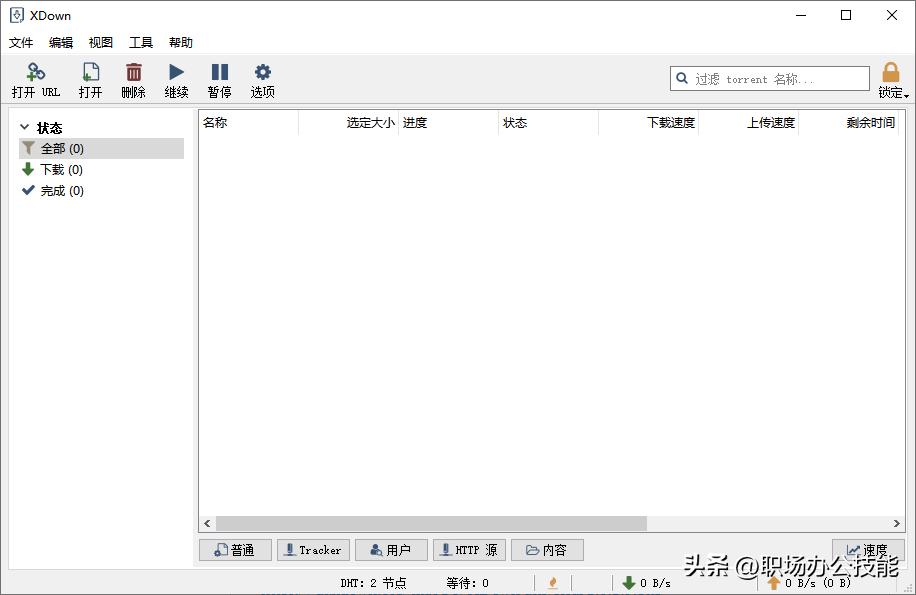Sort by the 下载速度 column header

(x=648, y=123)
